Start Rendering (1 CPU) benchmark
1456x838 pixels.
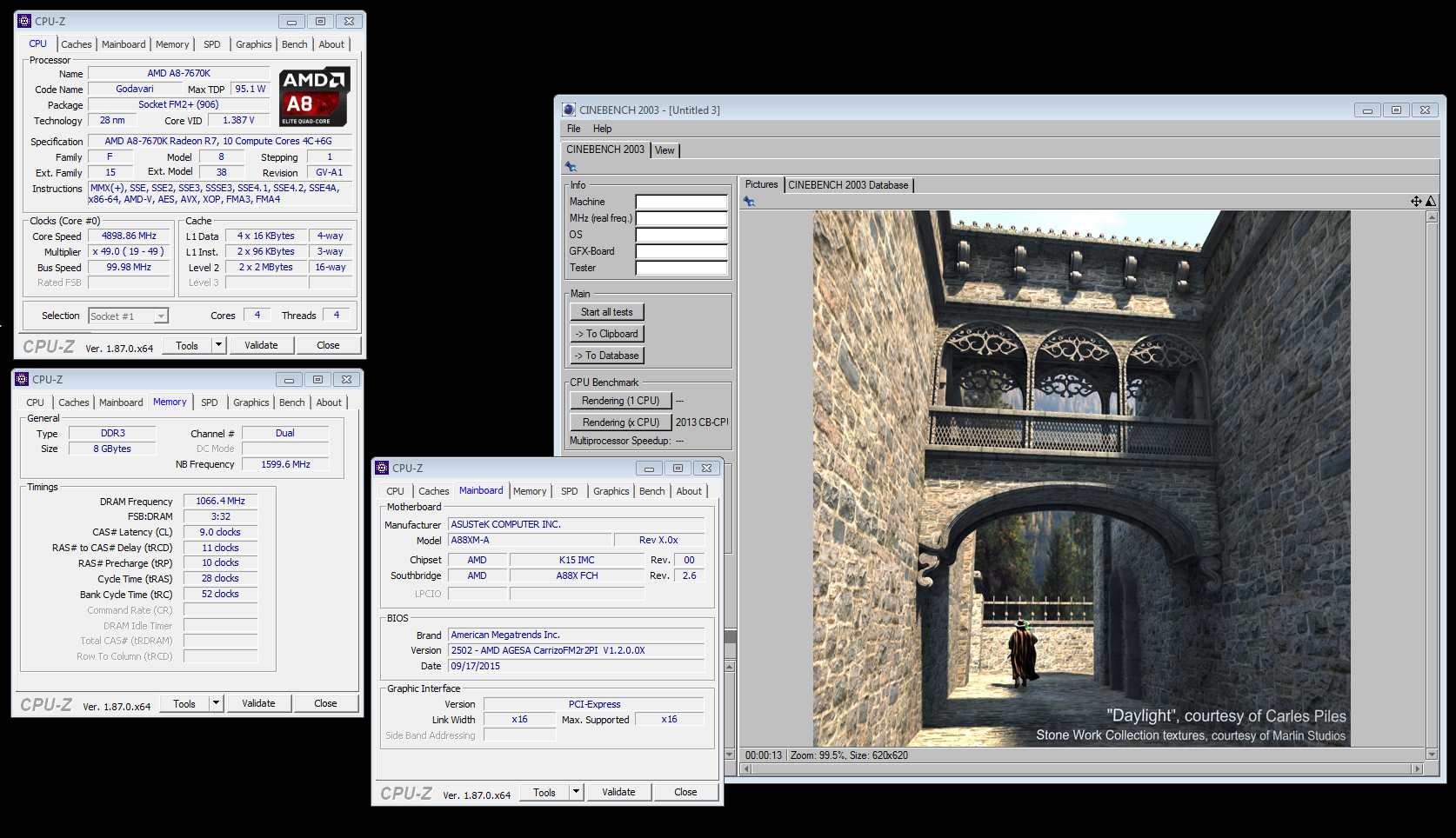pos(621,401)
